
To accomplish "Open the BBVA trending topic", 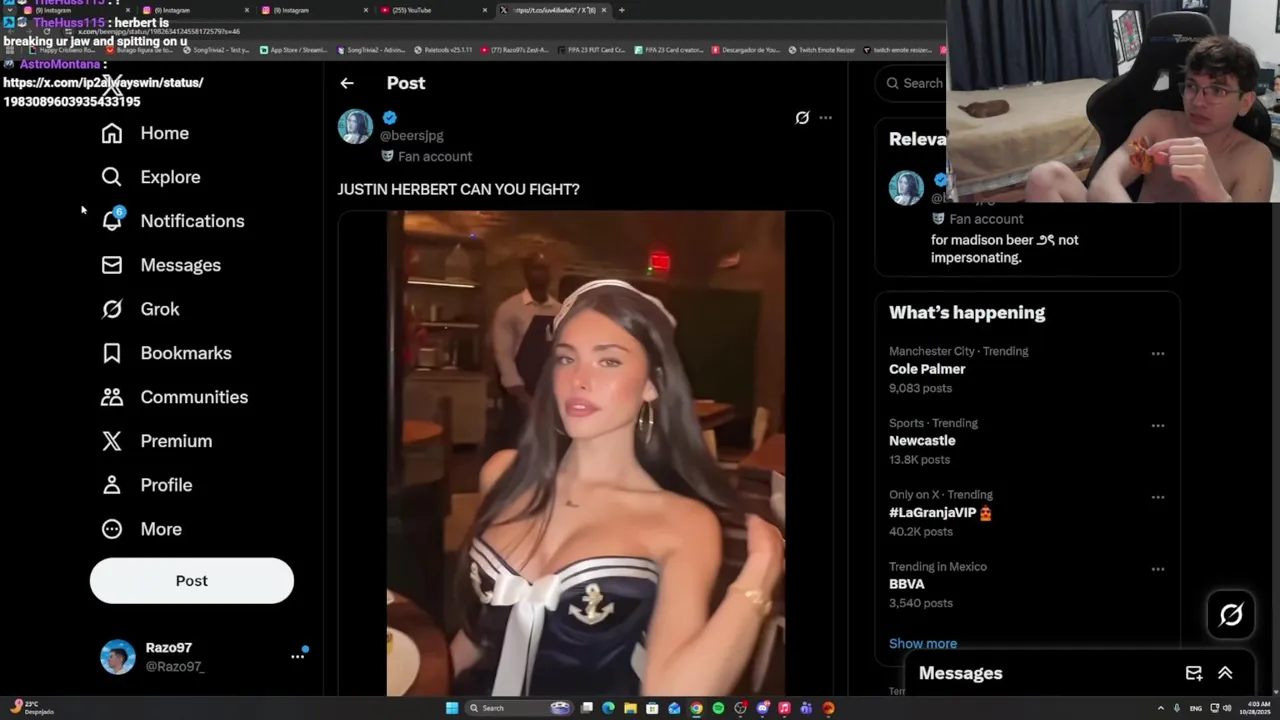I will coord(907,584).
